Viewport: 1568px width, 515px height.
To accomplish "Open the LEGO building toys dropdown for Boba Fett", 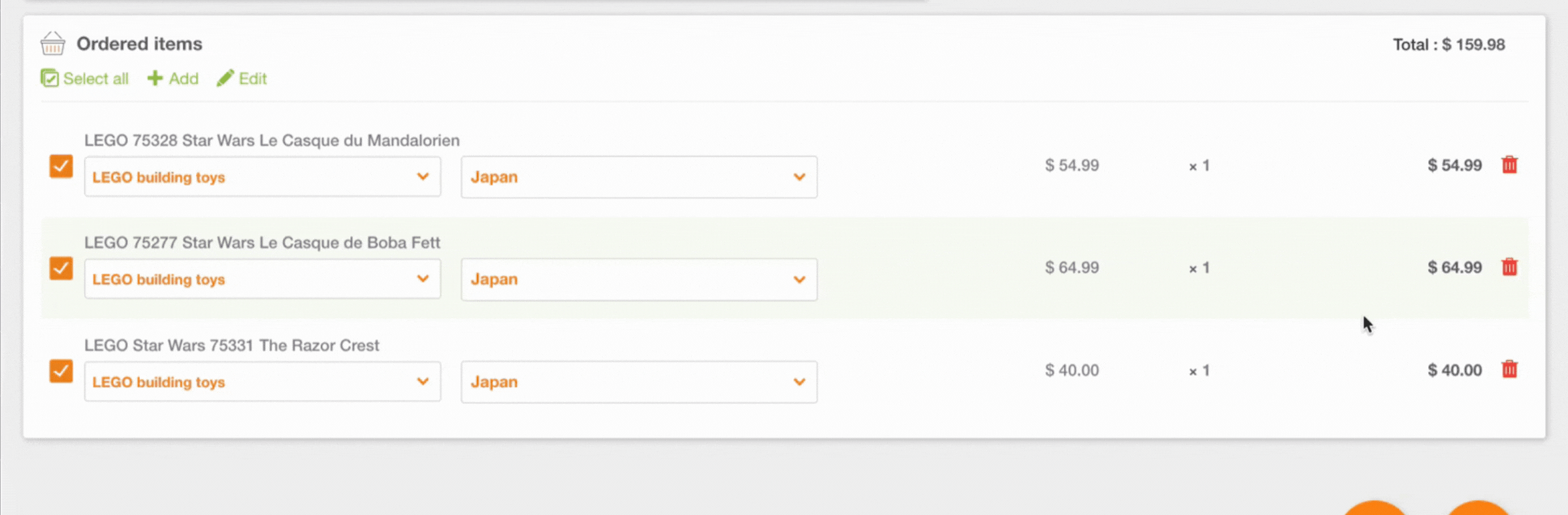I will point(261,279).
